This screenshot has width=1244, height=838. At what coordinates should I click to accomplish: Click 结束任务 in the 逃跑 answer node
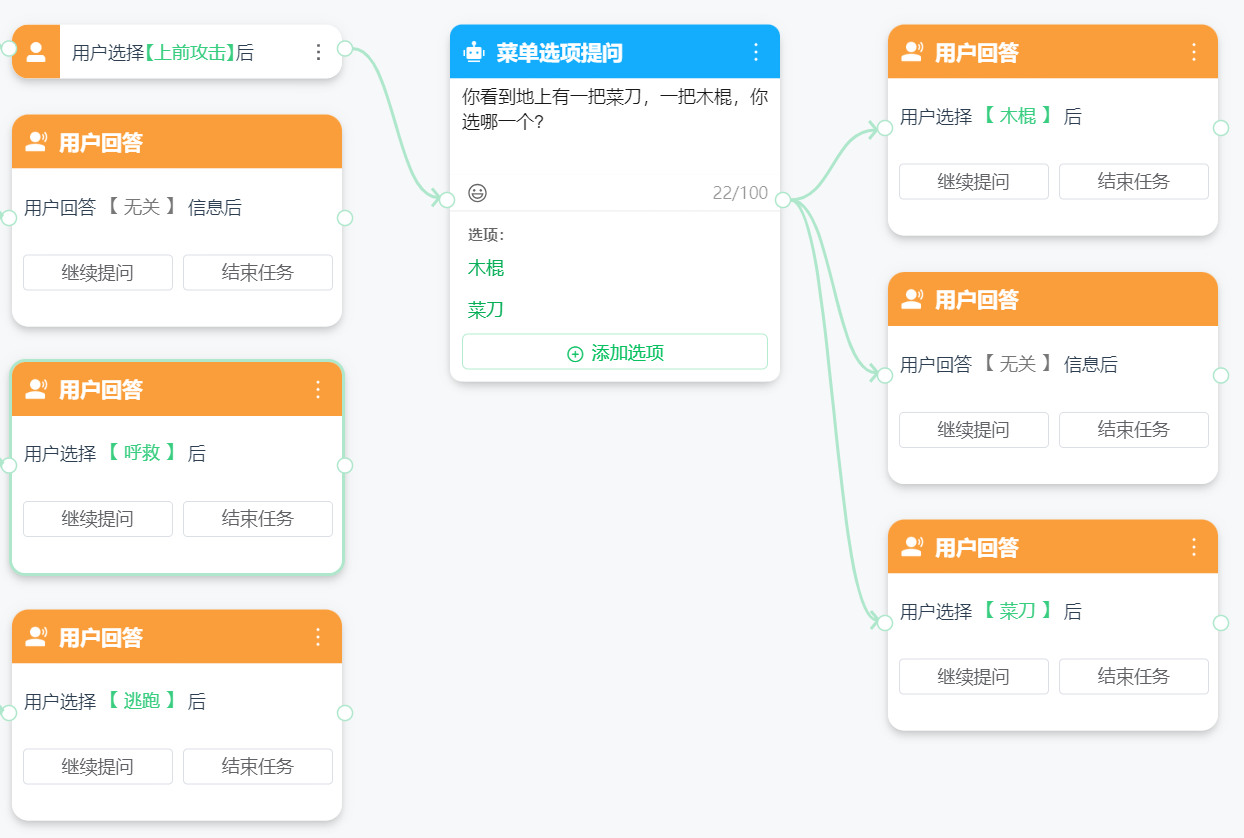coord(258,767)
